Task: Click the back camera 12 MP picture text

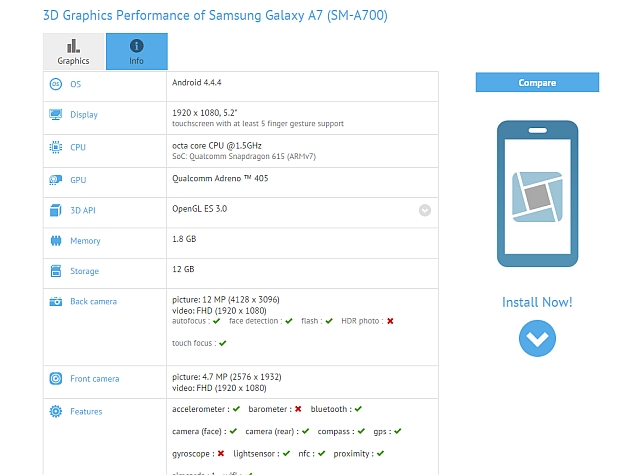Action: click(x=226, y=300)
